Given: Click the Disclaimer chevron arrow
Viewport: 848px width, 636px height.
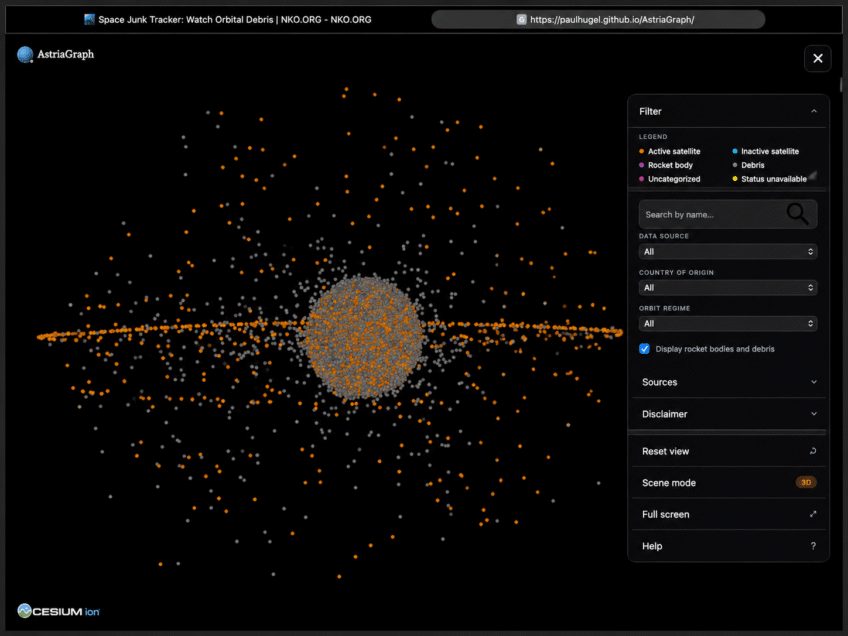Looking at the screenshot, I should coord(813,414).
